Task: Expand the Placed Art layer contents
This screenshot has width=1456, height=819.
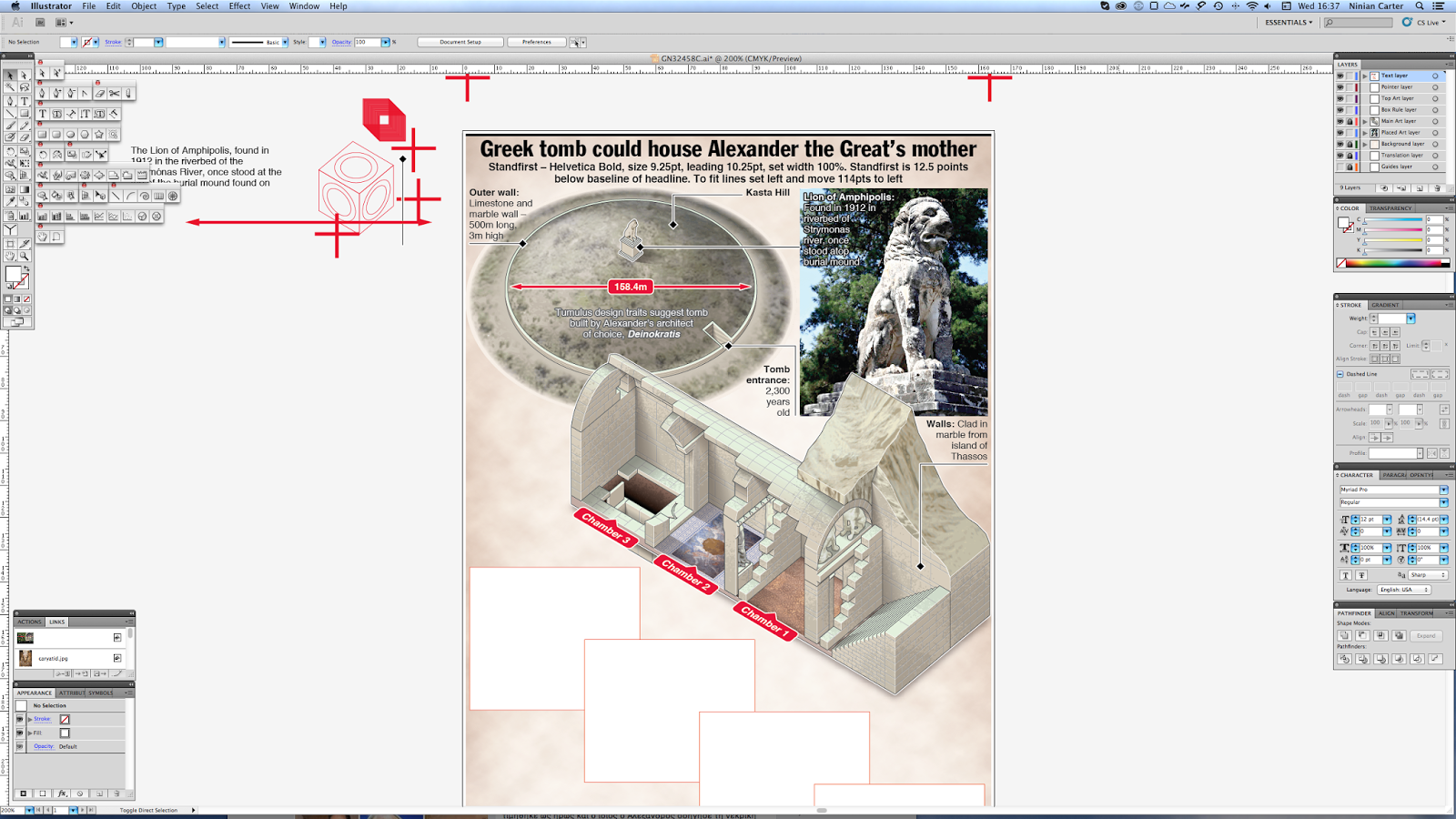Action: [x=1365, y=133]
